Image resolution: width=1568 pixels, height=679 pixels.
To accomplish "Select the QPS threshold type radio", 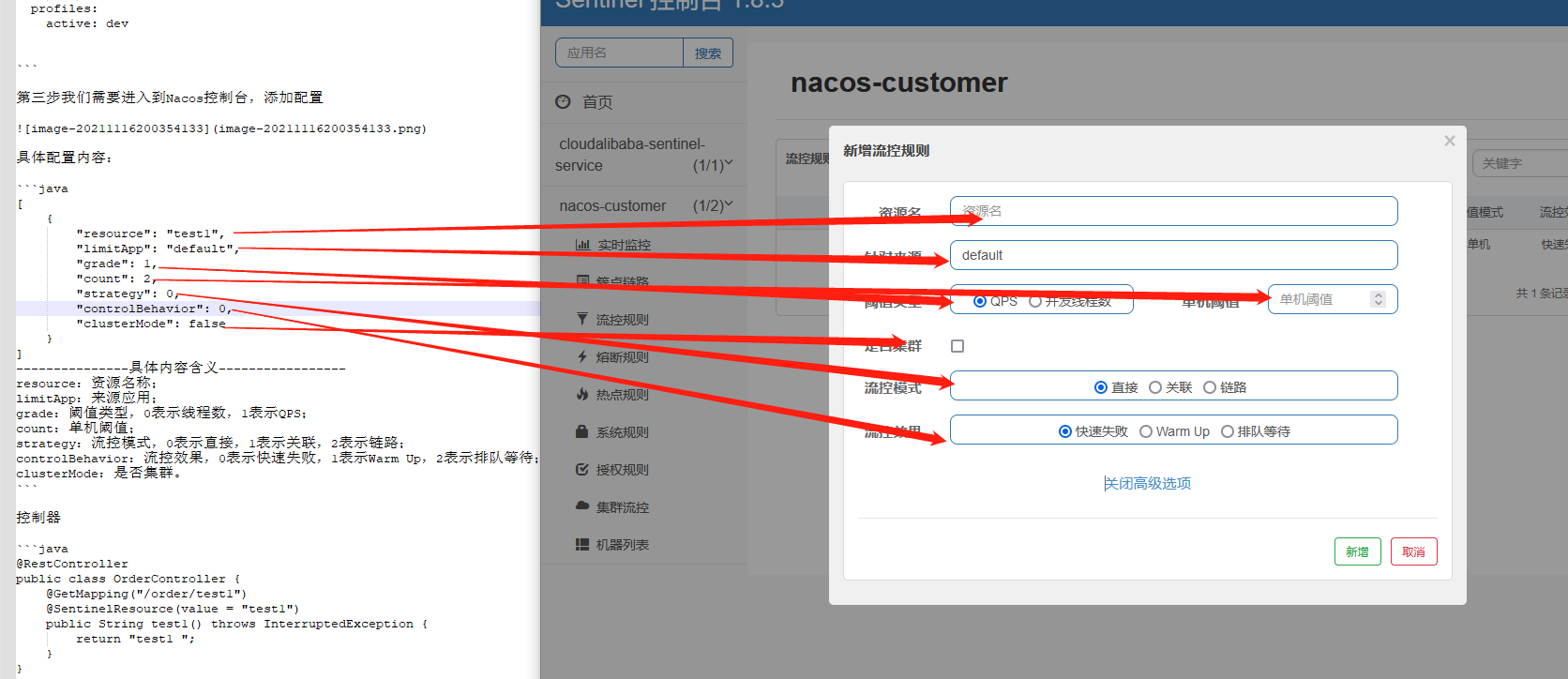I will 980,301.
